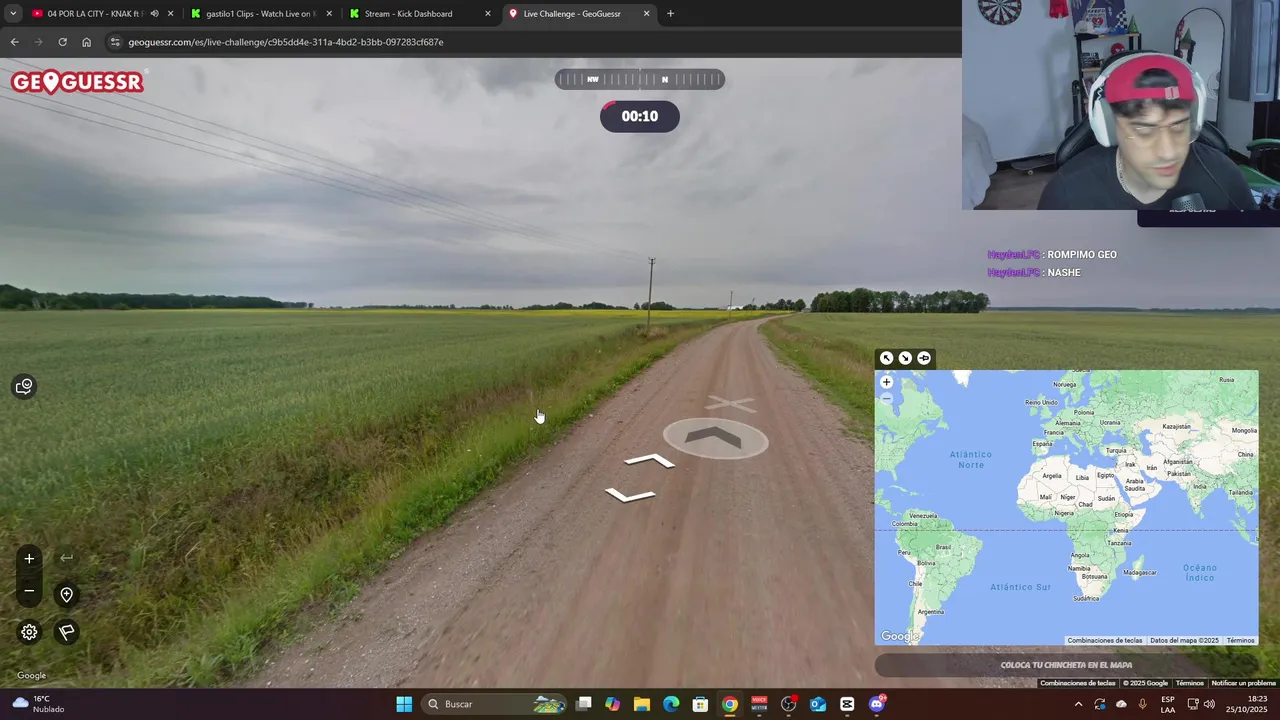Zoom in the street view panorama
Image resolution: width=1280 pixels, height=720 pixels.
pyautogui.click(x=29, y=559)
